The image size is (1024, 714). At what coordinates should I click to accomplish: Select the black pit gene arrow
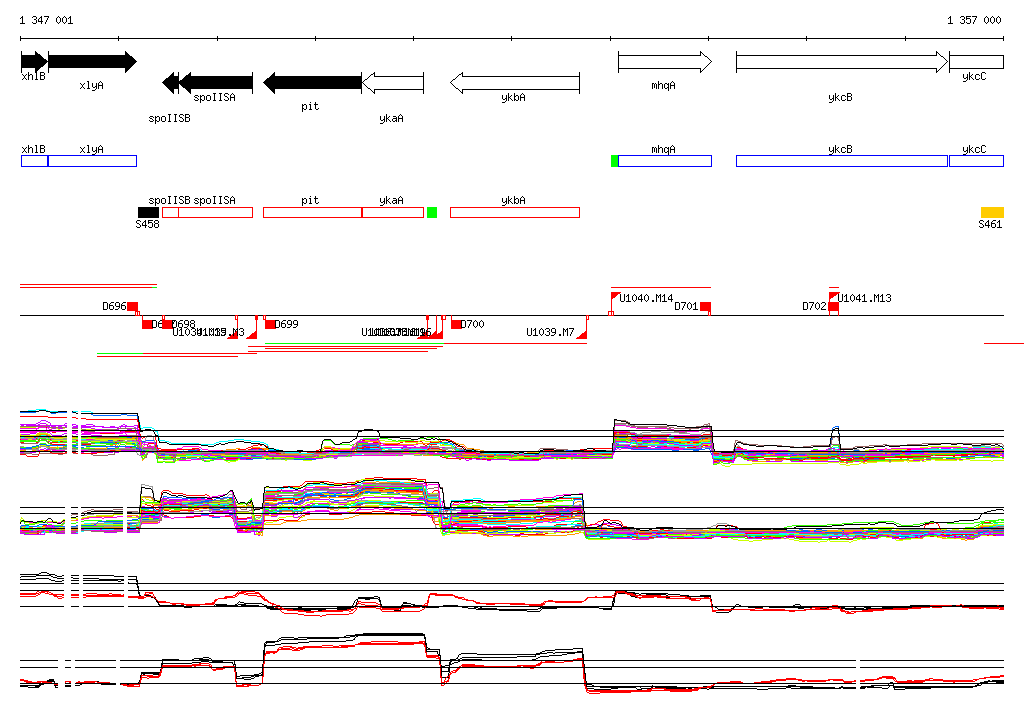coord(311,83)
